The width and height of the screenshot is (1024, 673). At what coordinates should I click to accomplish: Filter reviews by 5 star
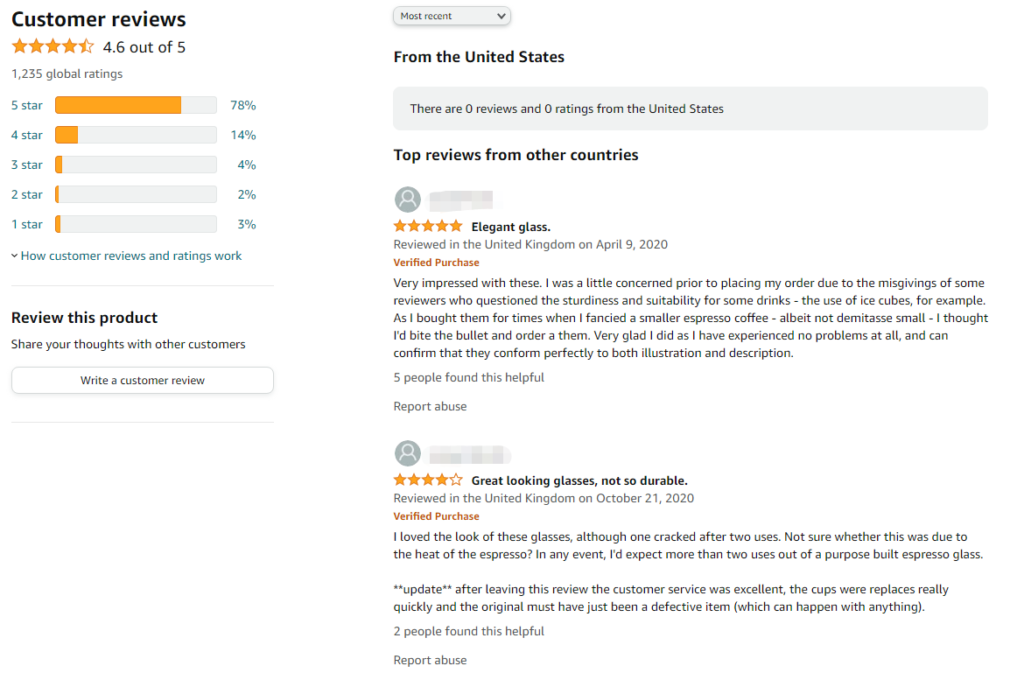coord(27,105)
